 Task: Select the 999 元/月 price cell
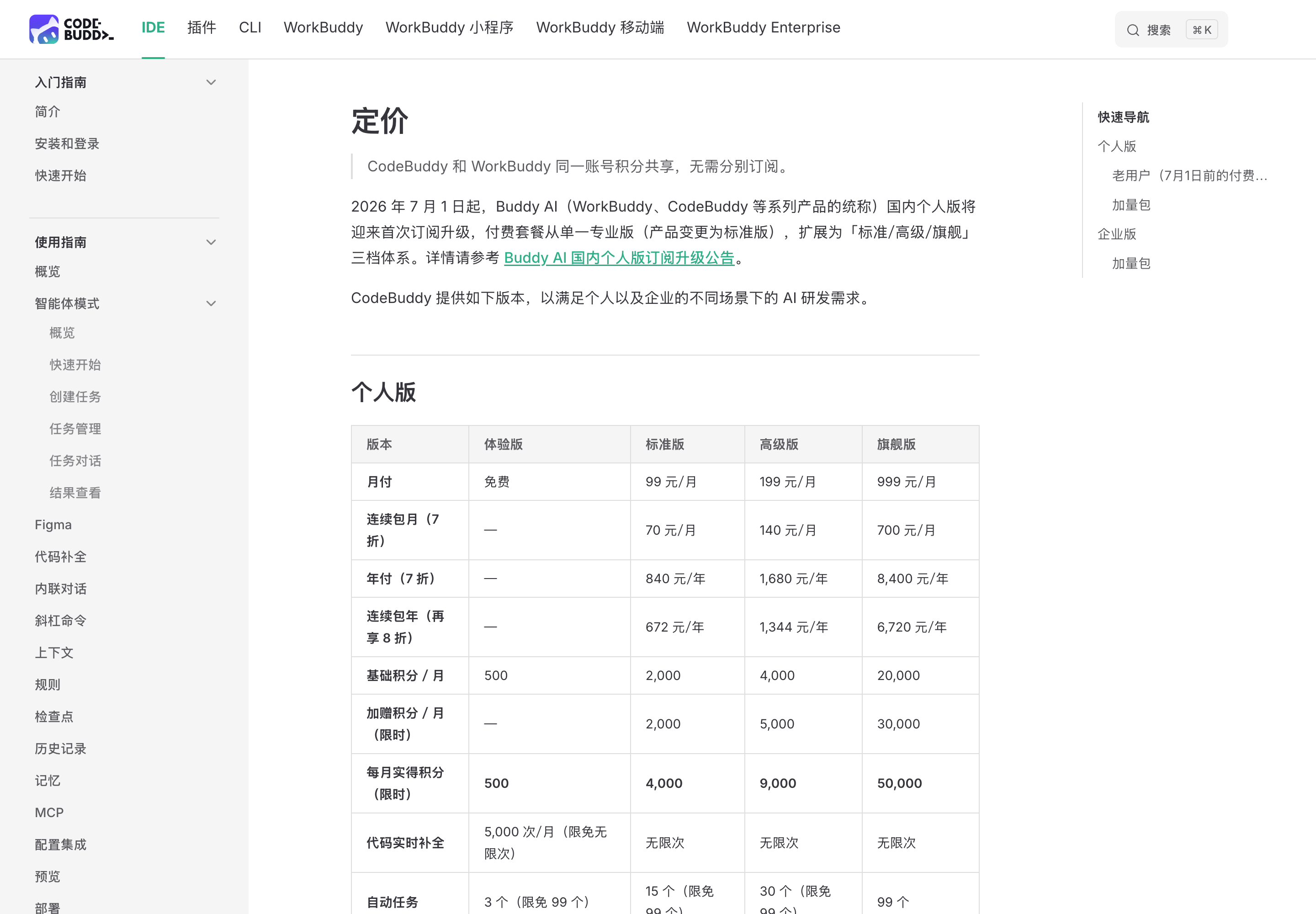coord(920,482)
